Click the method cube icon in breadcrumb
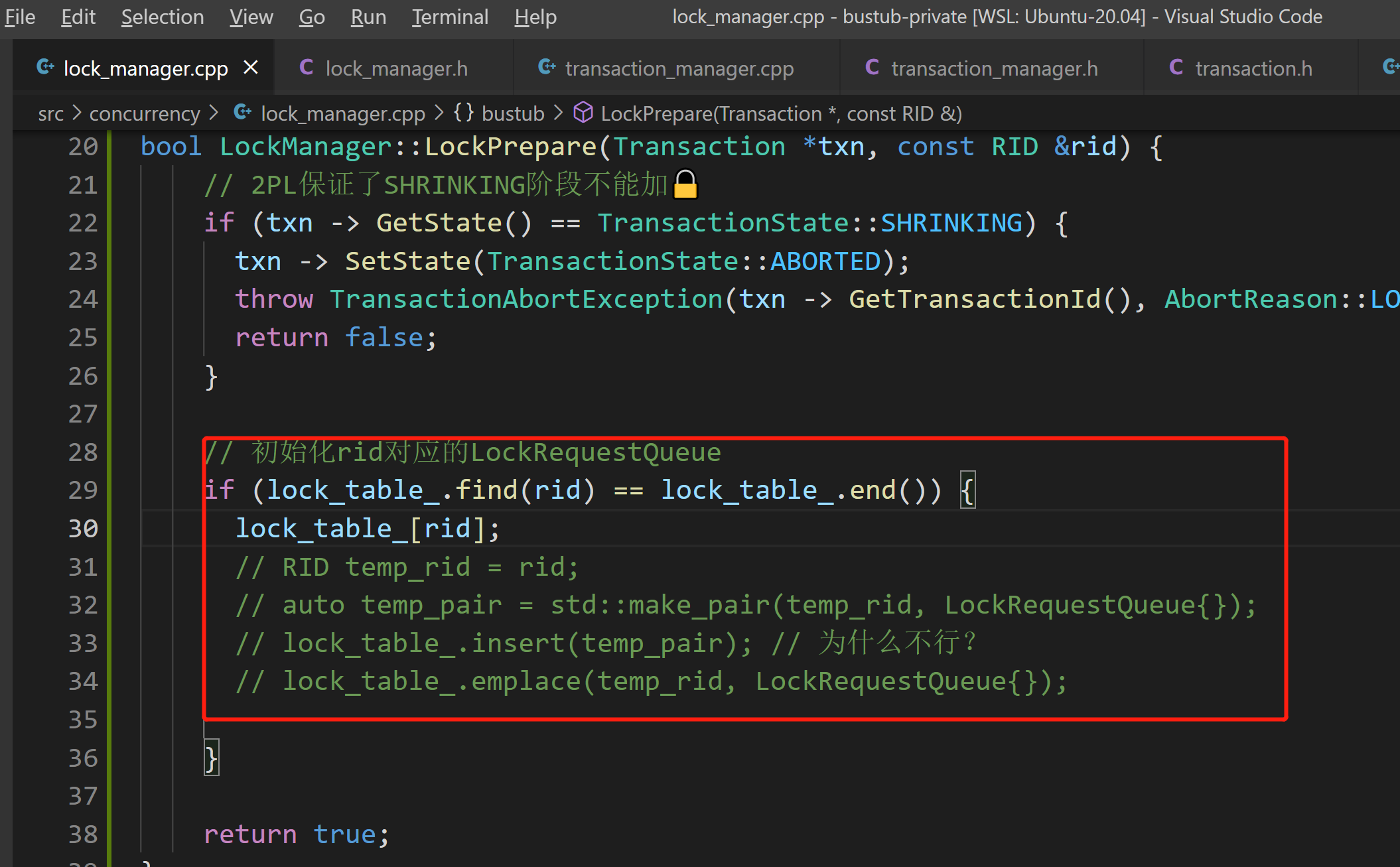The image size is (1400, 867). click(x=583, y=113)
